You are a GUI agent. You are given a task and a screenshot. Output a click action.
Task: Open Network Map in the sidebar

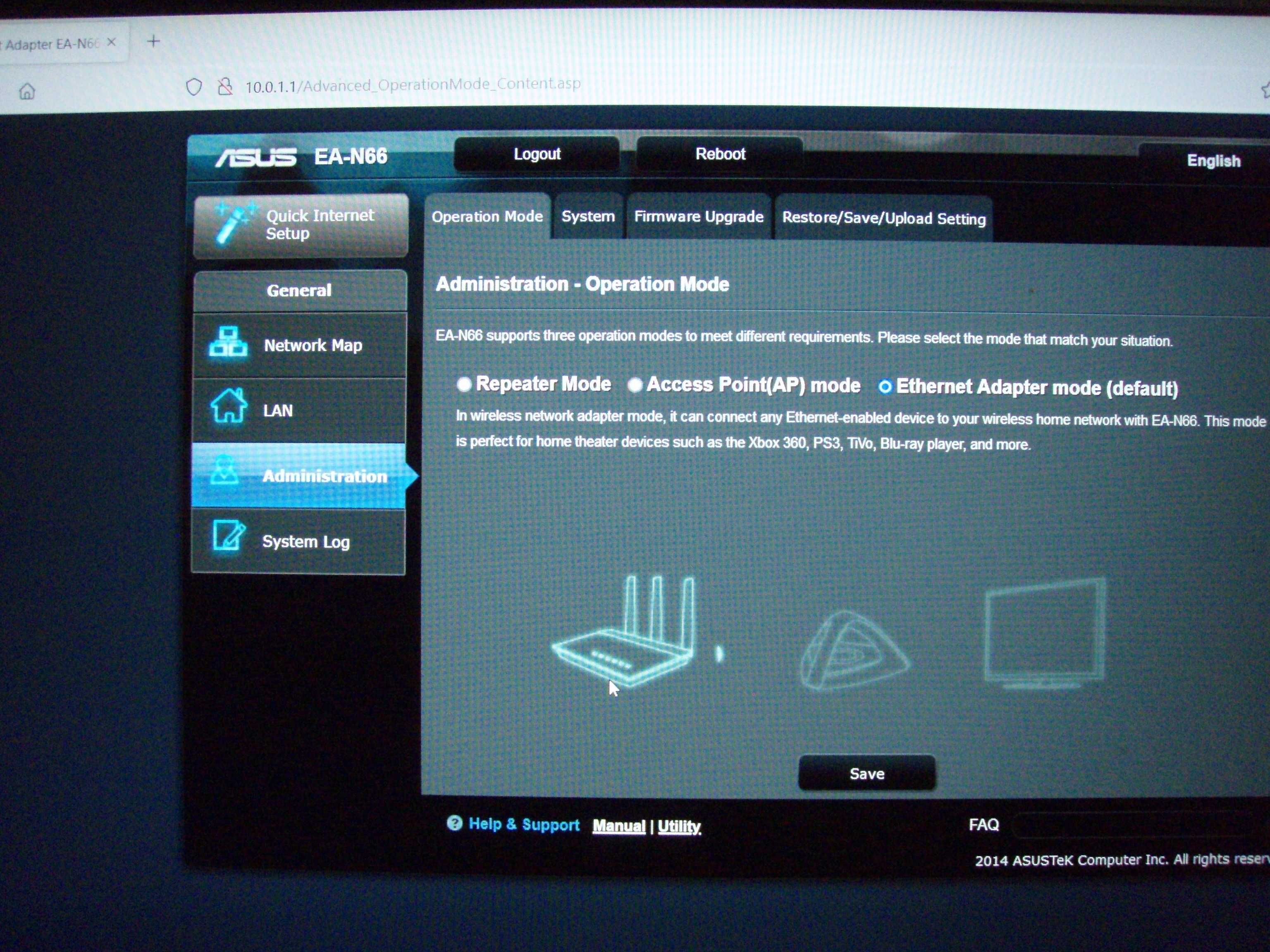point(299,345)
